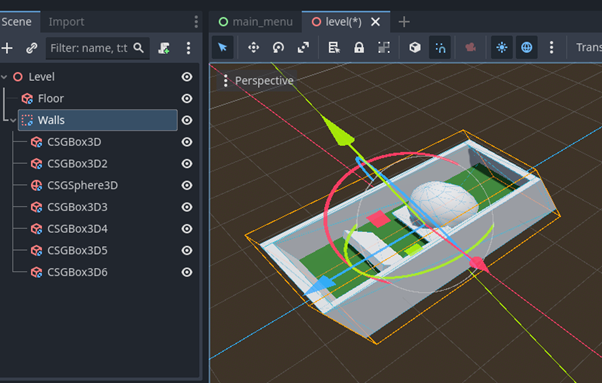Open the Transform menu in the toolbar
Viewport: 602px width, 383px height.
point(588,48)
